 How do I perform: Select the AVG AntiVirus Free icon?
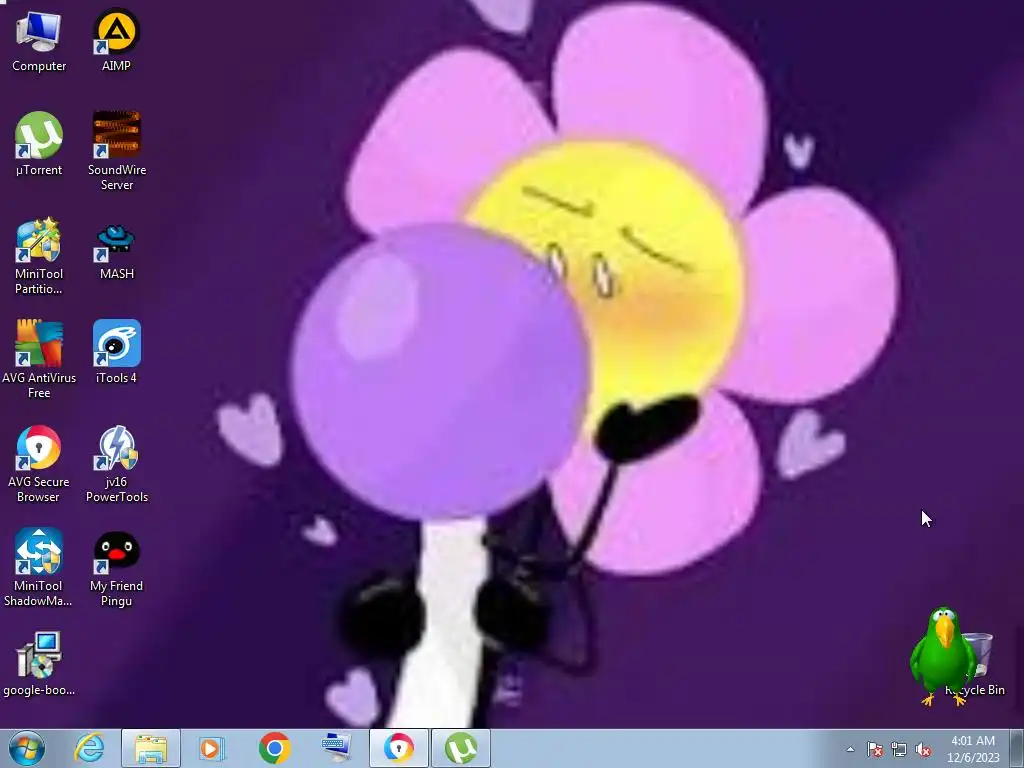tap(39, 359)
